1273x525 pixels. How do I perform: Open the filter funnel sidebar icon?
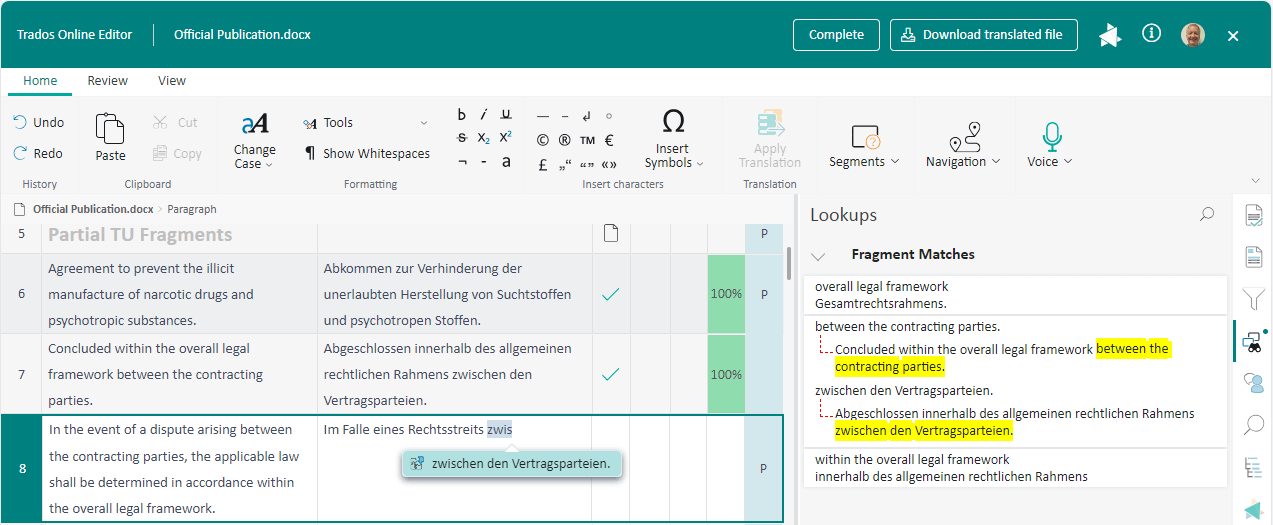click(x=1253, y=299)
